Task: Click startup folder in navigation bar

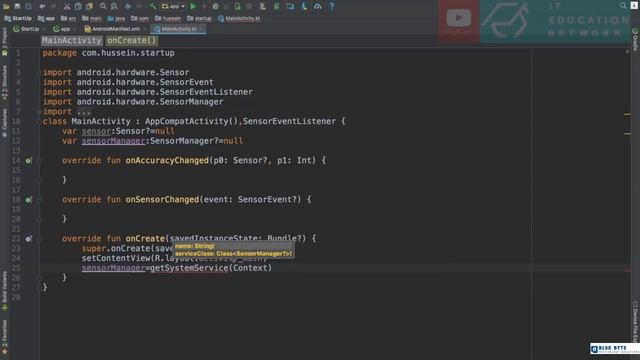Action: (x=199, y=18)
